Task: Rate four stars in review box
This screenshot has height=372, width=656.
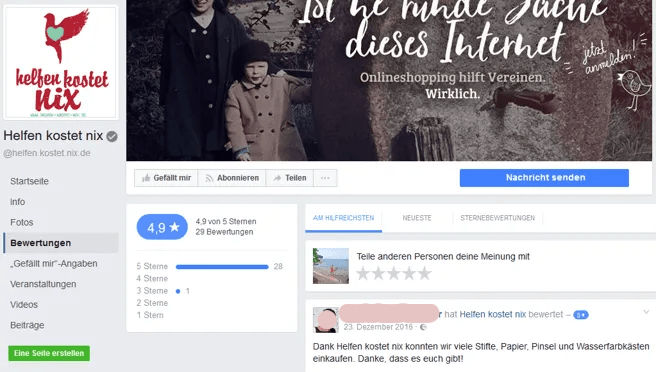Action: tap(409, 274)
